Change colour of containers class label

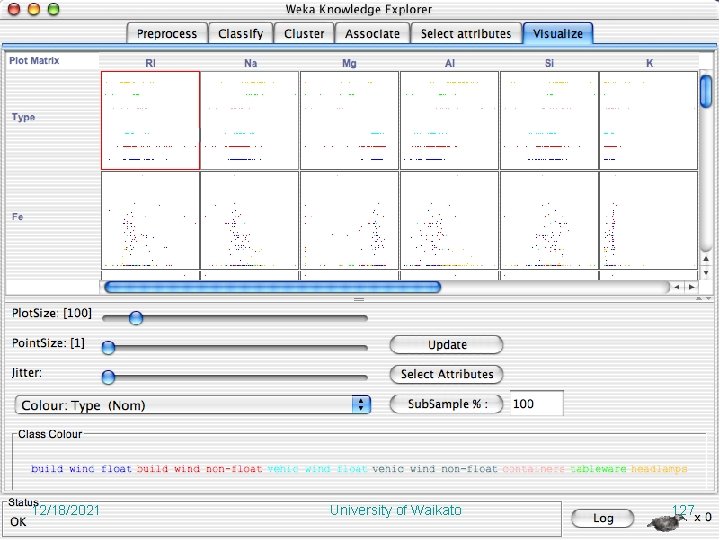pyautogui.click(x=534, y=469)
